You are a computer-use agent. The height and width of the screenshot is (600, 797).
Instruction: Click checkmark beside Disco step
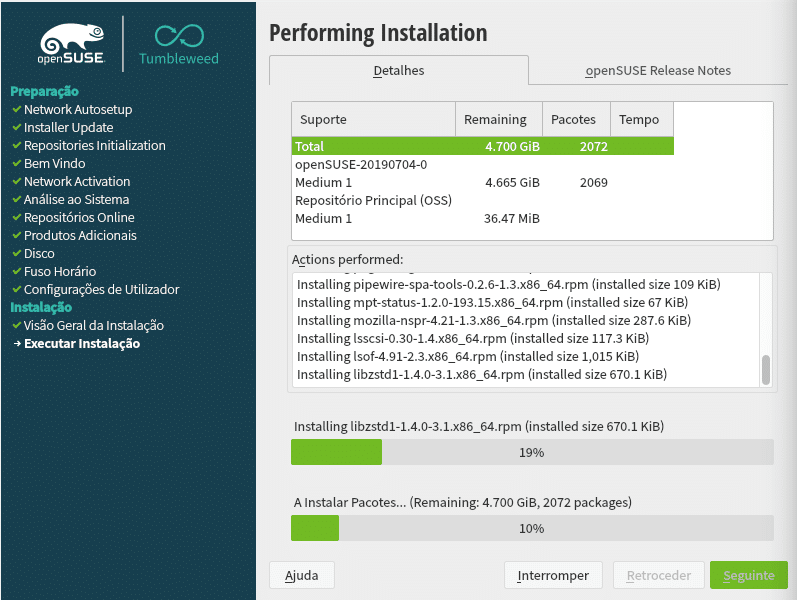[17, 253]
